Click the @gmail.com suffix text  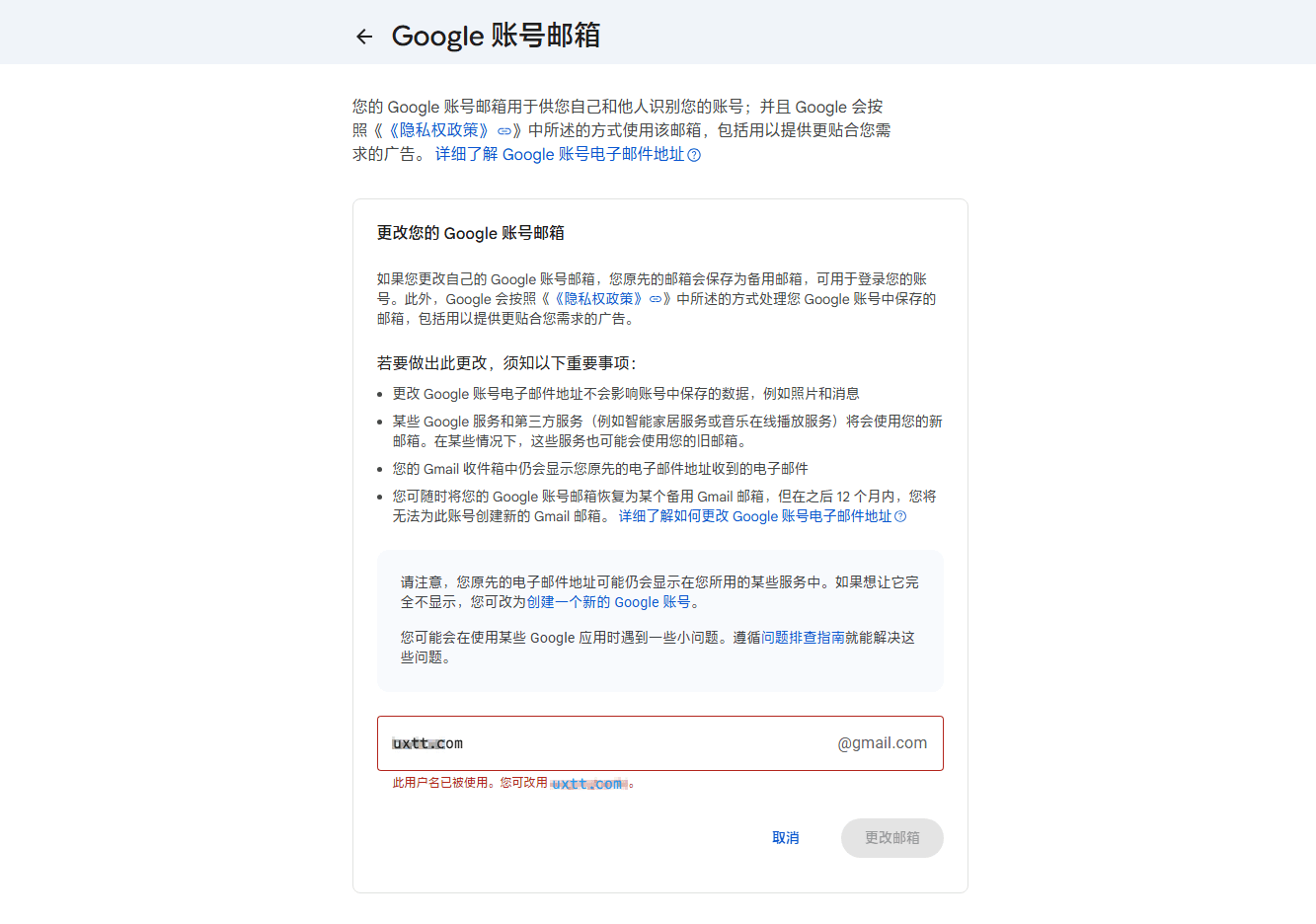tap(883, 743)
